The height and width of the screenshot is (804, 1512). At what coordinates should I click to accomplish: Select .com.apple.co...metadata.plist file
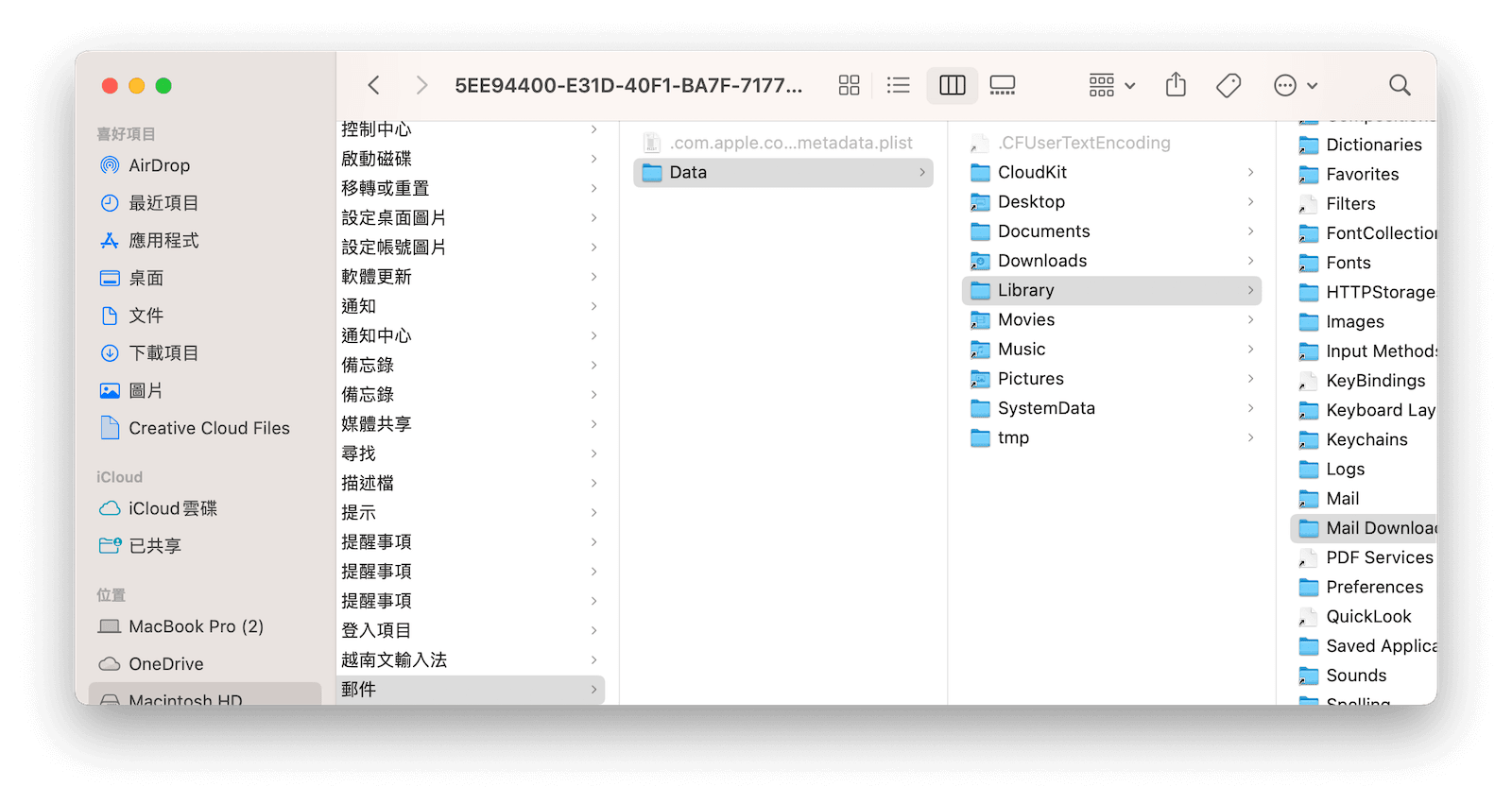tap(783, 143)
